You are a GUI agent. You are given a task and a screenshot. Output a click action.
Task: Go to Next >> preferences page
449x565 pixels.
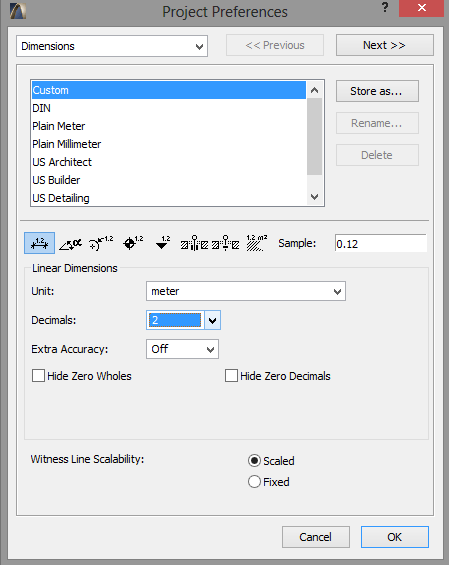(x=384, y=45)
